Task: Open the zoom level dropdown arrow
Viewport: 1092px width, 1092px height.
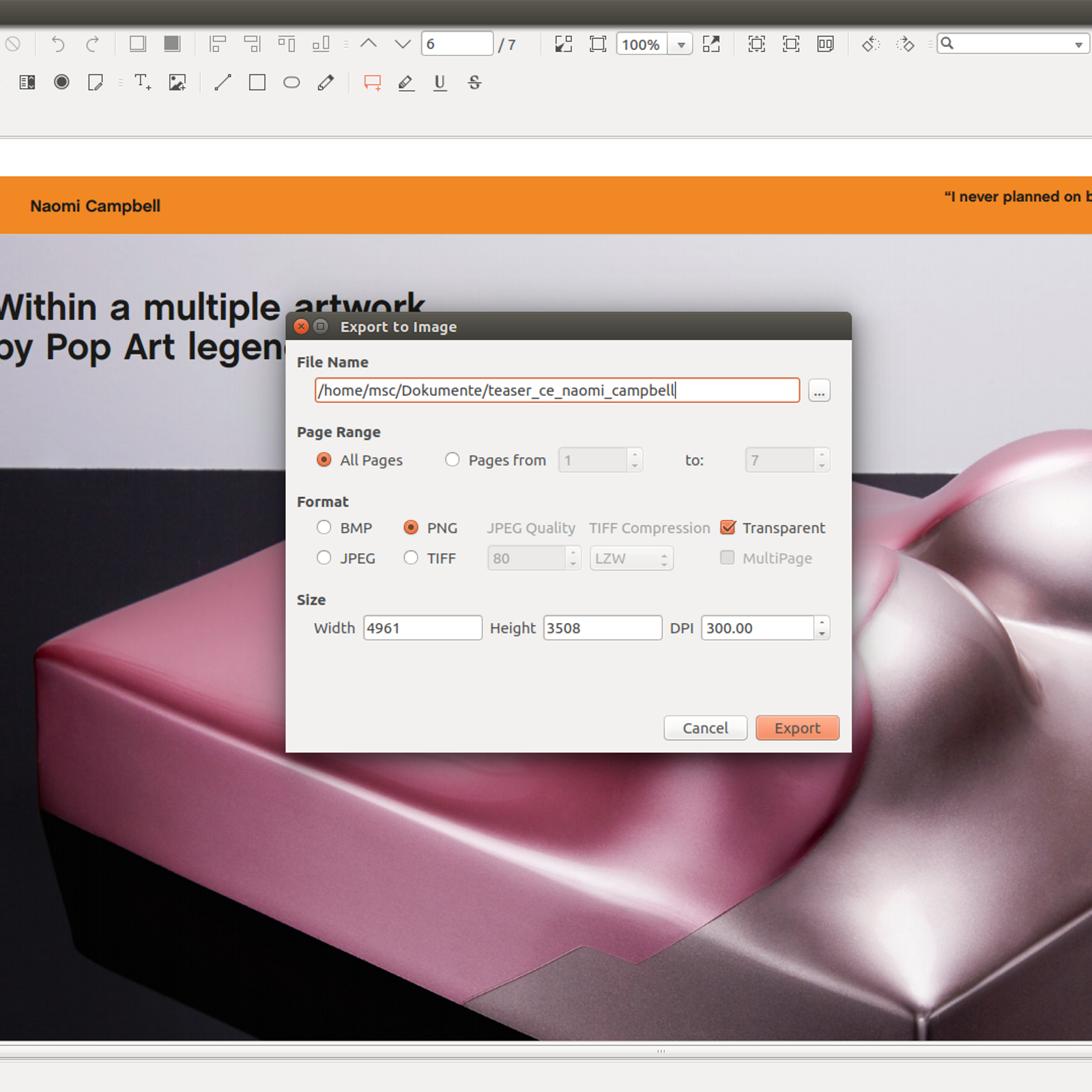Action: coord(680,45)
